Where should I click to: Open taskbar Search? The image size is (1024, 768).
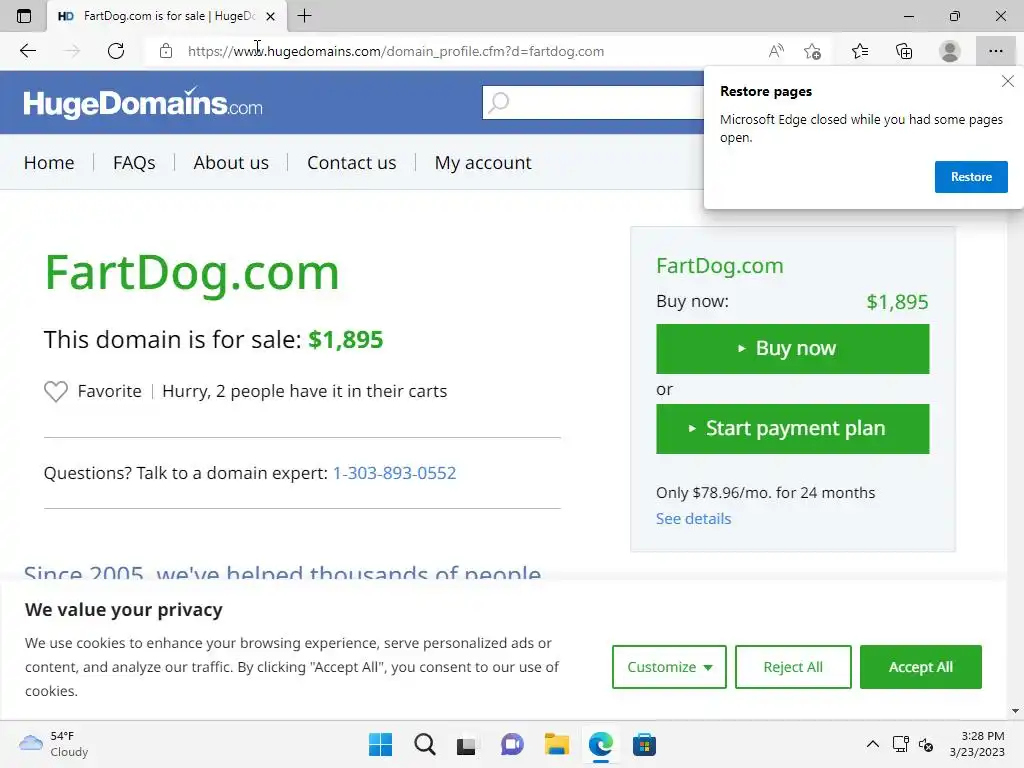424,744
